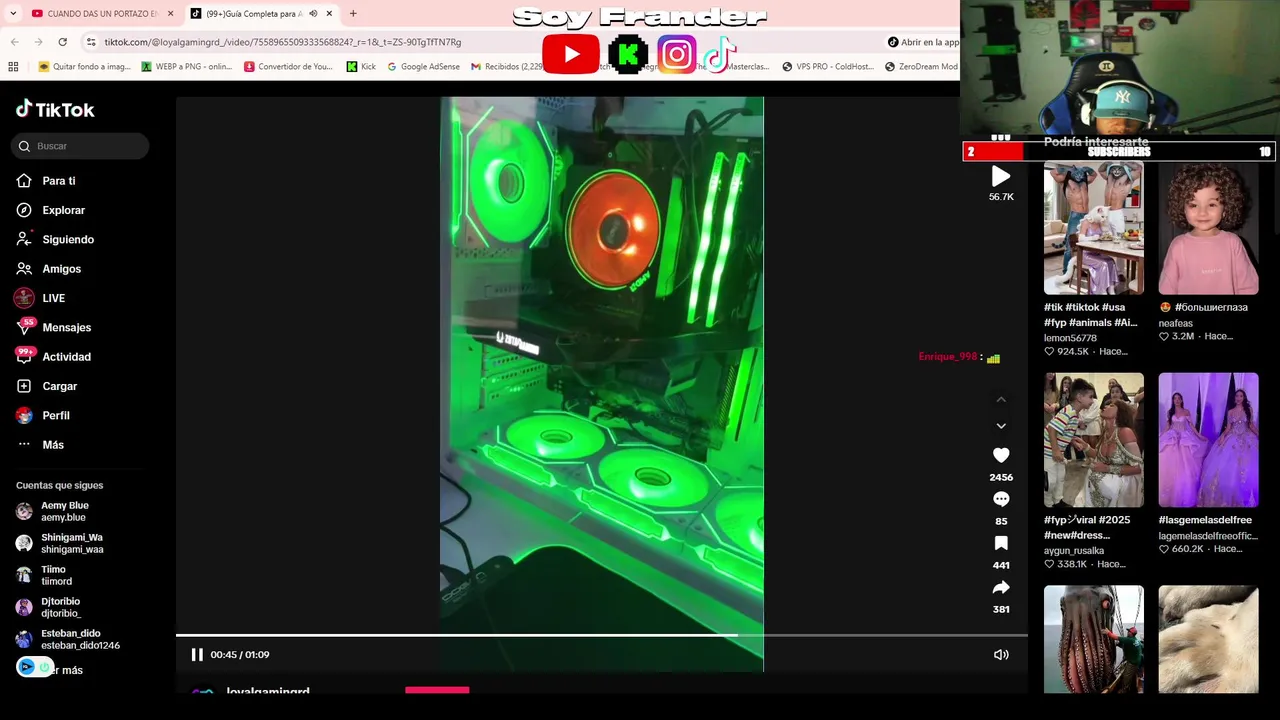This screenshot has width=1280, height=720.
Task: Open WEBP a PNG bookmark
Action: (x=187, y=67)
